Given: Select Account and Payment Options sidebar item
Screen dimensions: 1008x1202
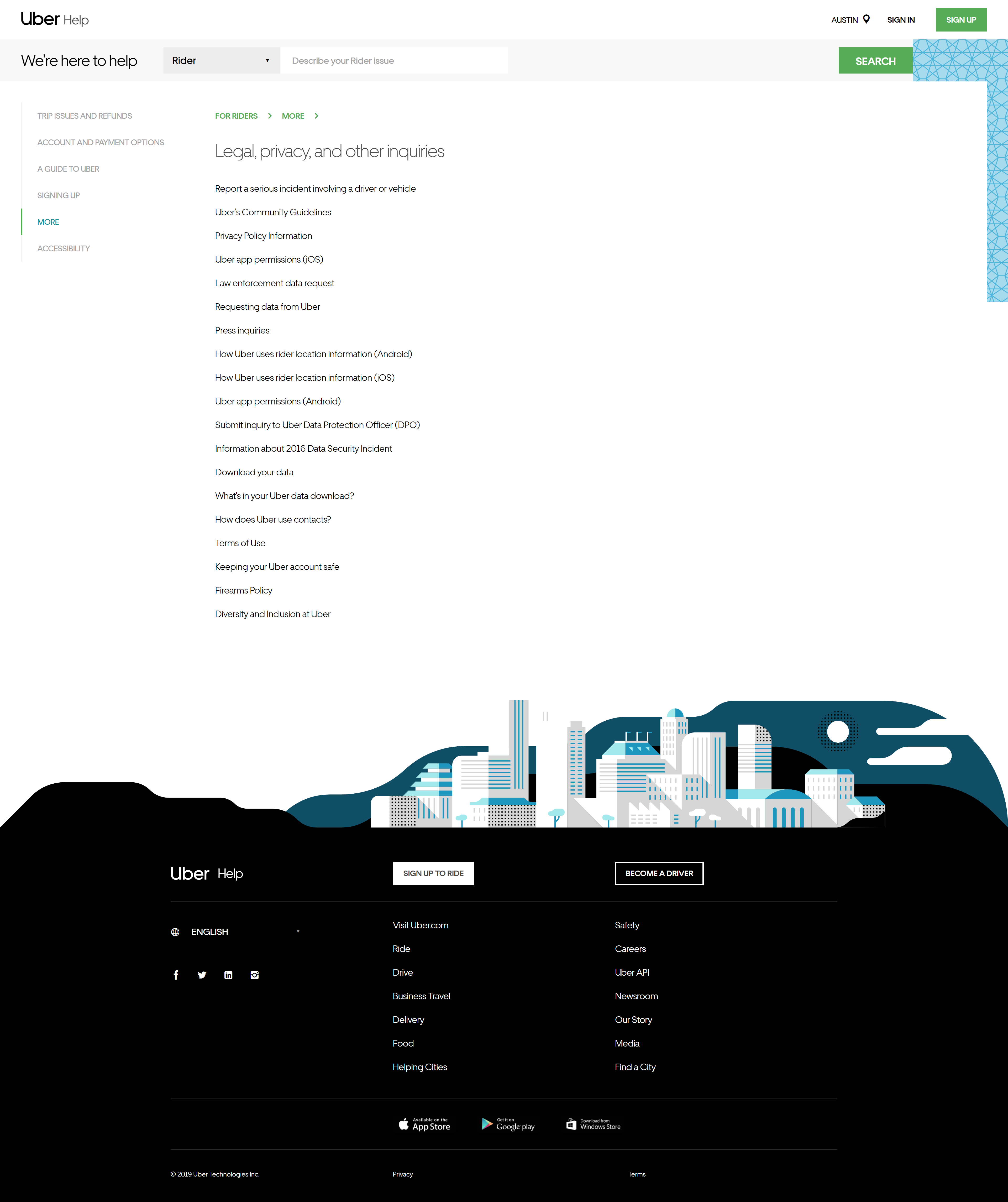Looking at the screenshot, I should click(x=101, y=143).
